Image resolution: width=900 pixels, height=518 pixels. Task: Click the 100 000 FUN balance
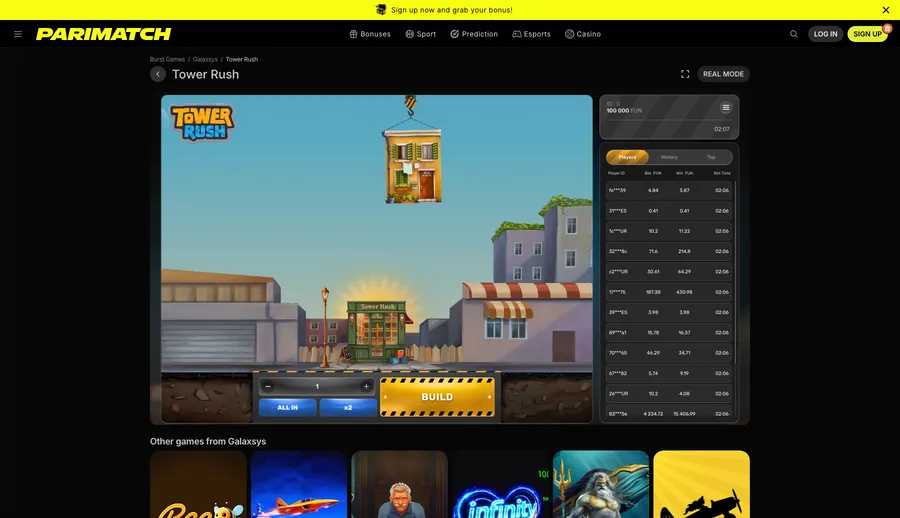(624, 110)
